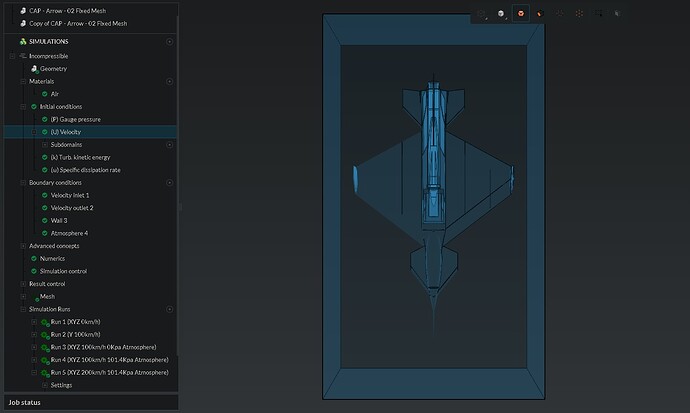The width and height of the screenshot is (690, 413).
Task: Expand Run 3 node toggle
Action: 34,347
